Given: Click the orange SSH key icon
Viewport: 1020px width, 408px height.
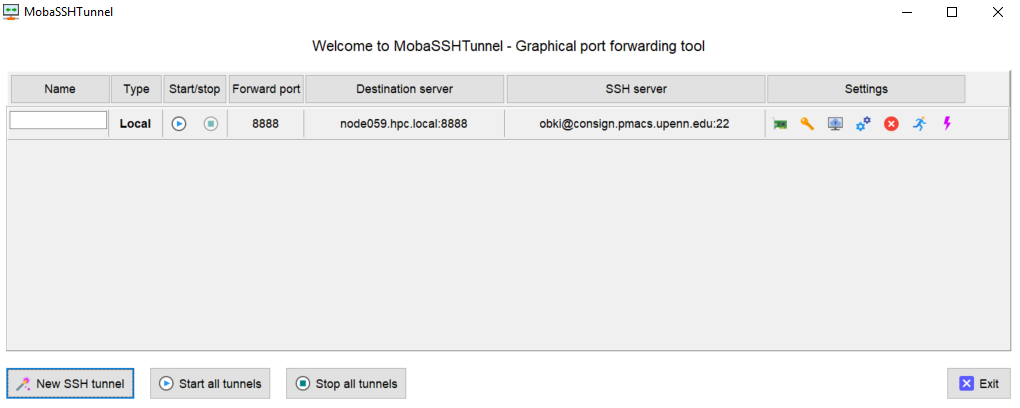Looking at the screenshot, I should [x=807, y=124].
